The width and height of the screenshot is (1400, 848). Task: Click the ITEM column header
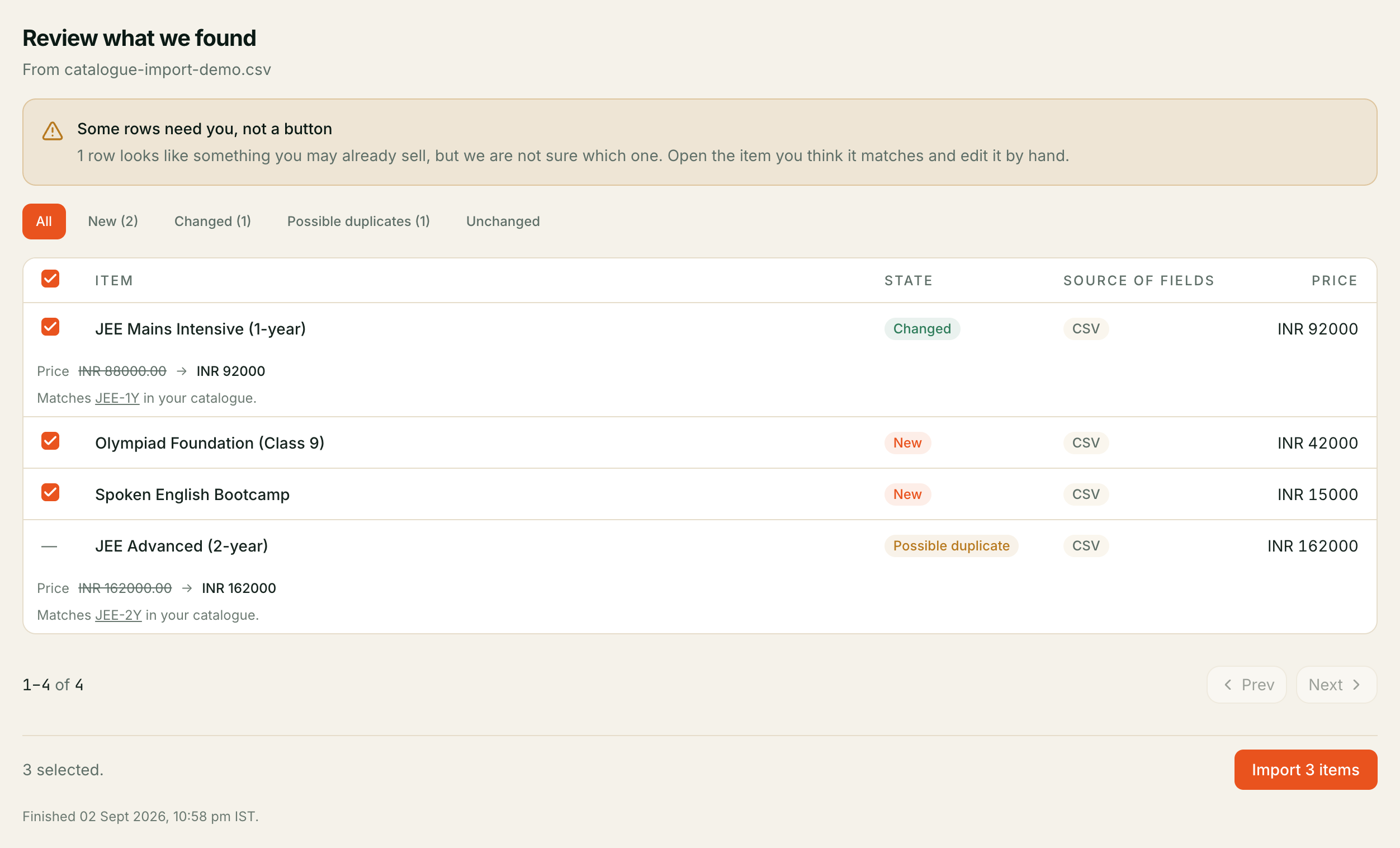[113, 280]
